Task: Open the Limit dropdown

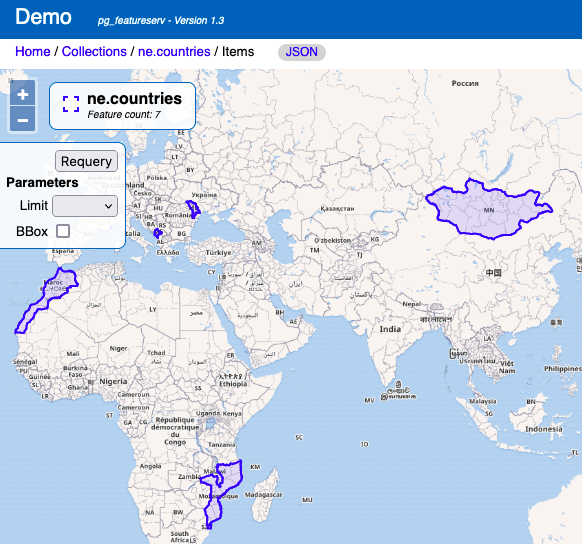Action: point(85,206)
